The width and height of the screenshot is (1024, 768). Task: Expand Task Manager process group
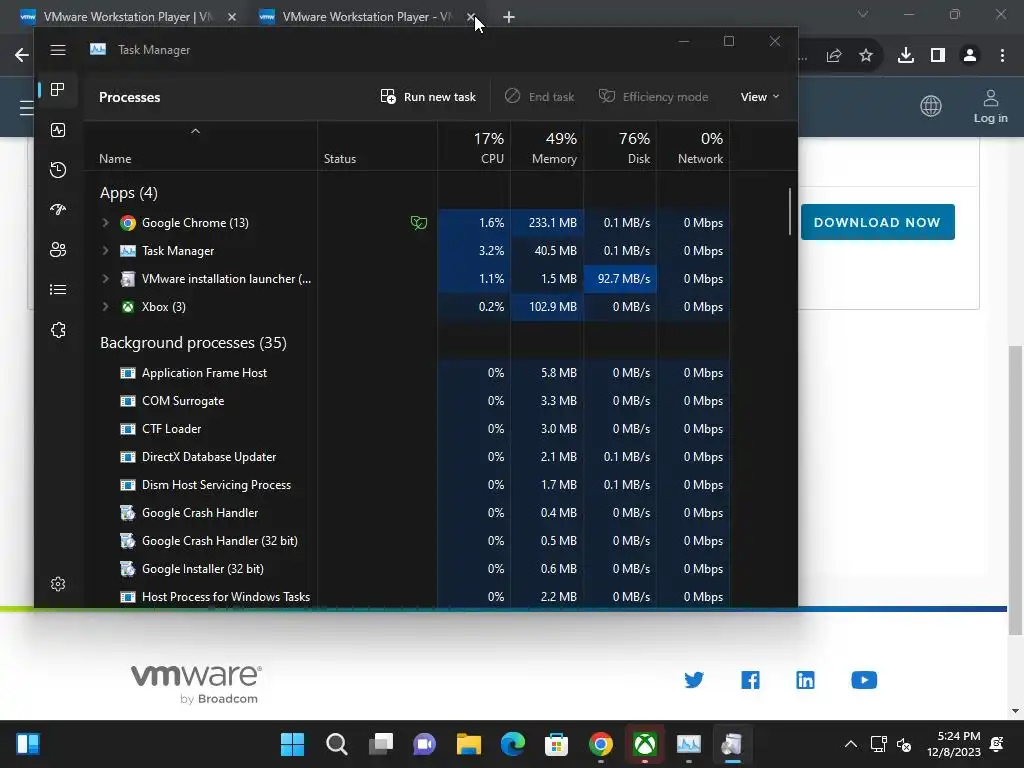[105, 251]
